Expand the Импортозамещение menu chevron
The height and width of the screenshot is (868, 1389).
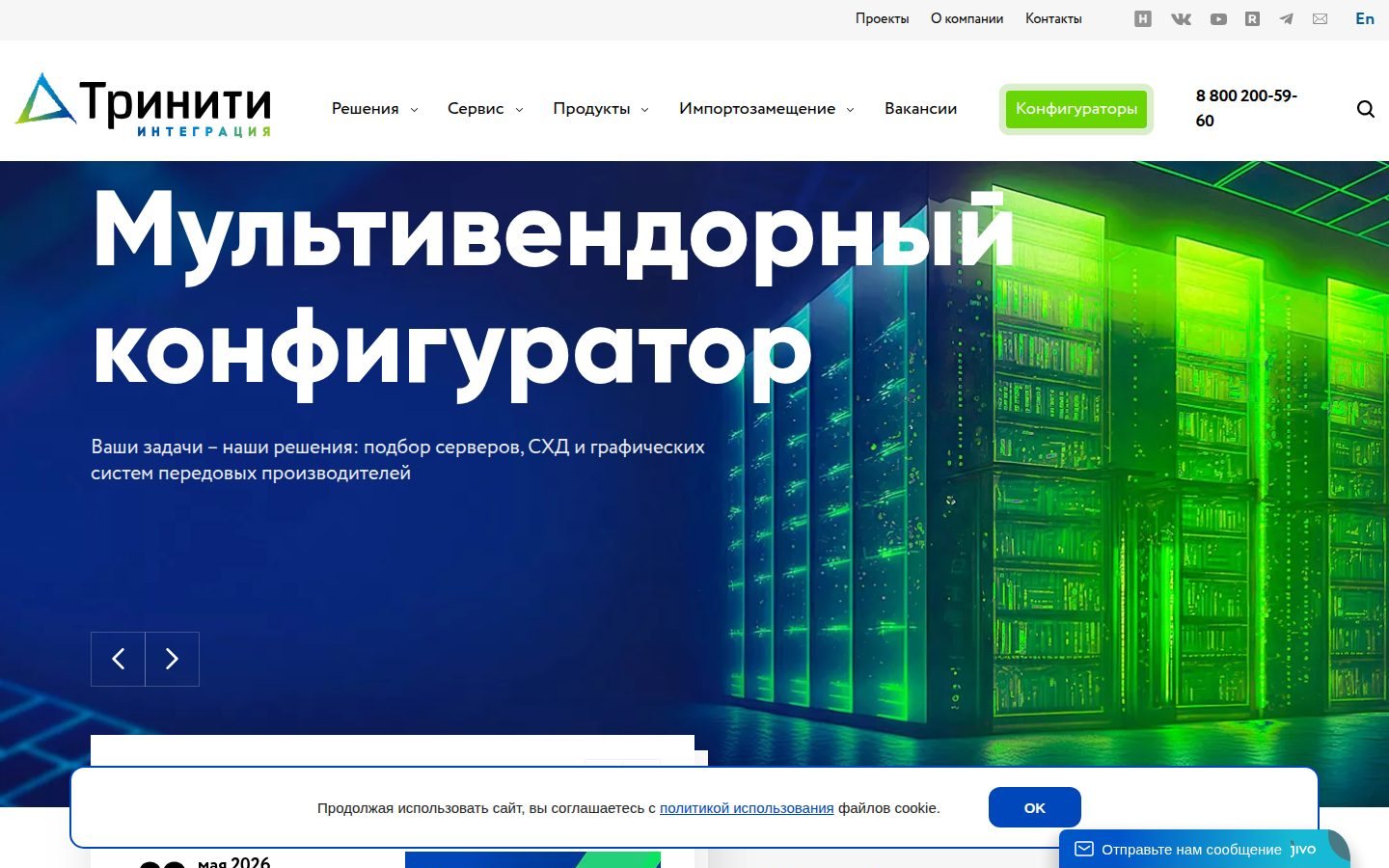851,110
